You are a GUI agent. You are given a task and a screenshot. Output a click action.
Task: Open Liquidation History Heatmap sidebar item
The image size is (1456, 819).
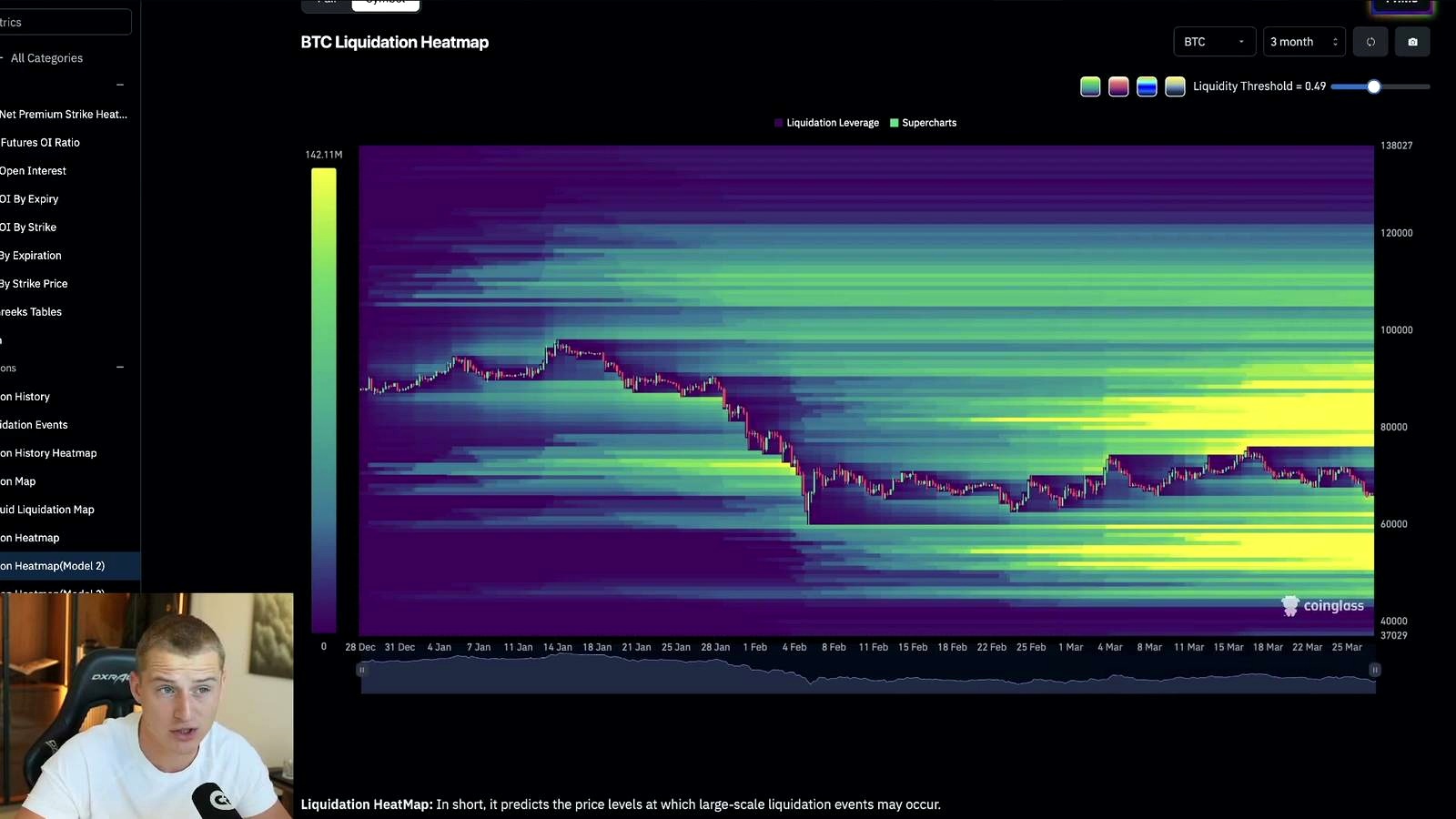(x=48, y=453)
